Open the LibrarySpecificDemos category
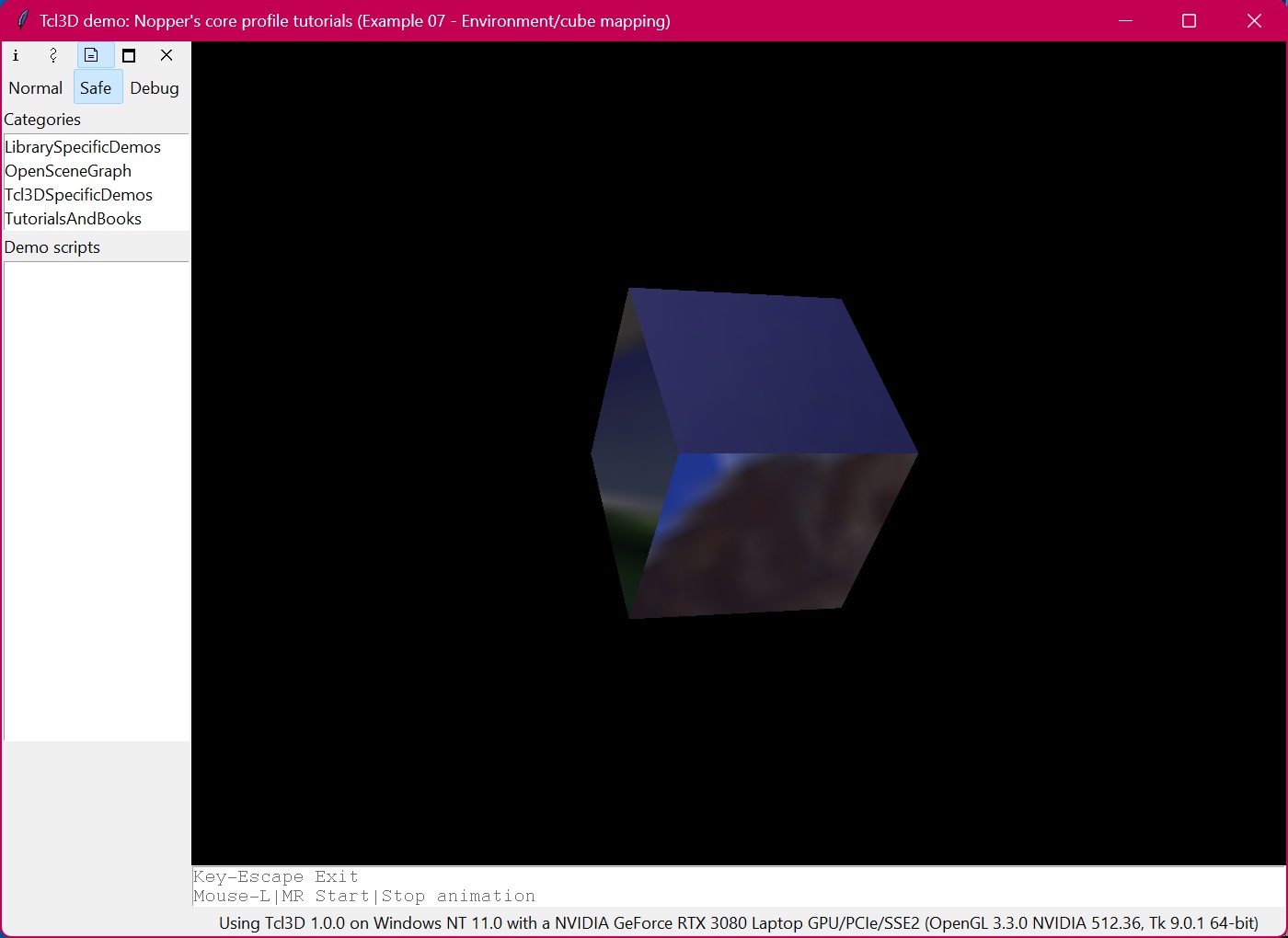 click(x=83, y=147)
